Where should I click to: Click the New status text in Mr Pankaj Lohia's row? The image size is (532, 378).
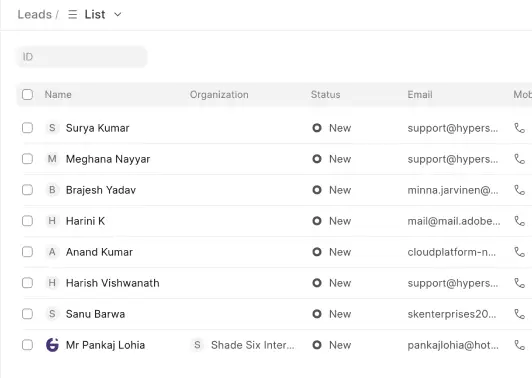coord(340,345)
